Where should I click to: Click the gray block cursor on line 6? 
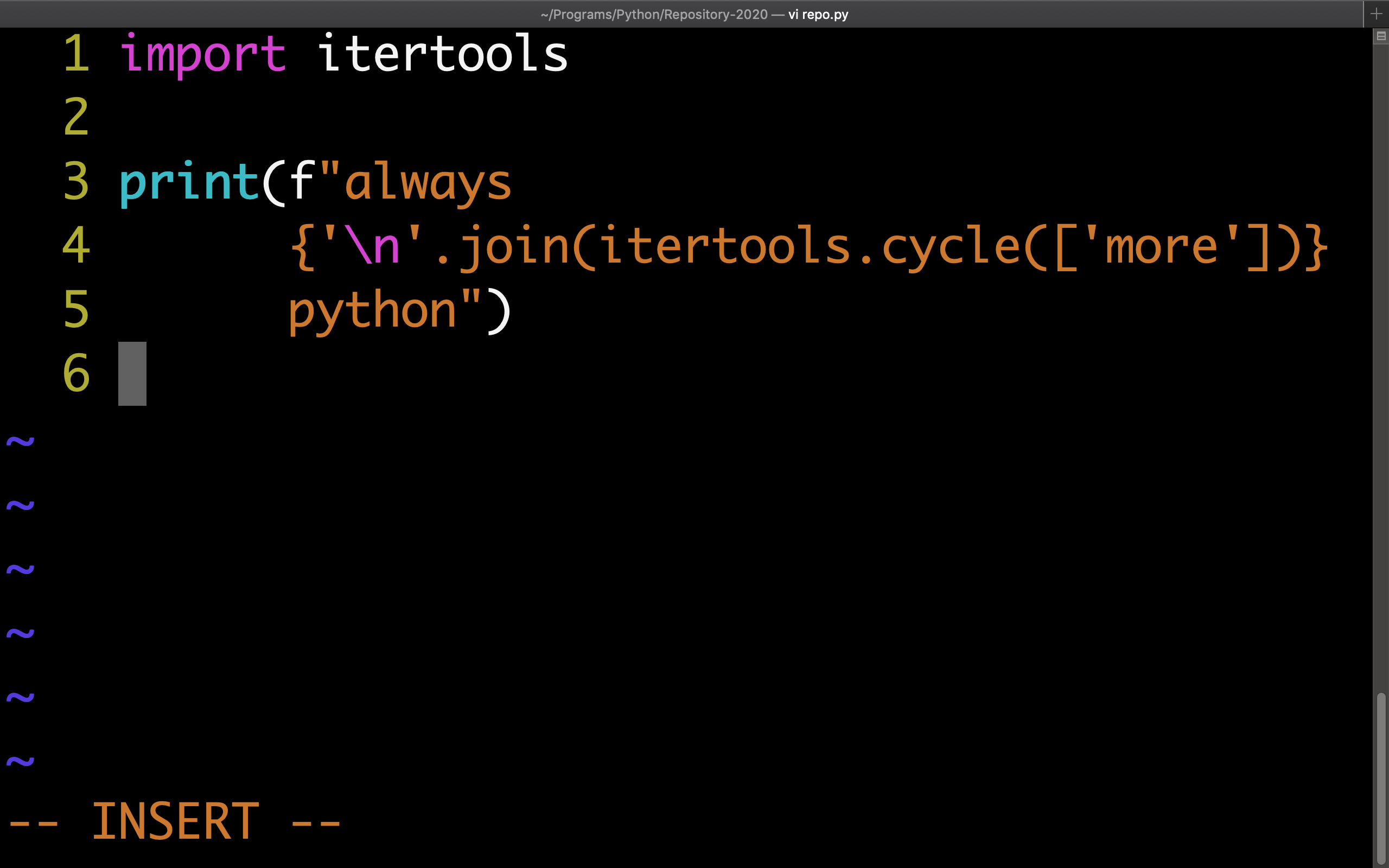tap(132, 374)
